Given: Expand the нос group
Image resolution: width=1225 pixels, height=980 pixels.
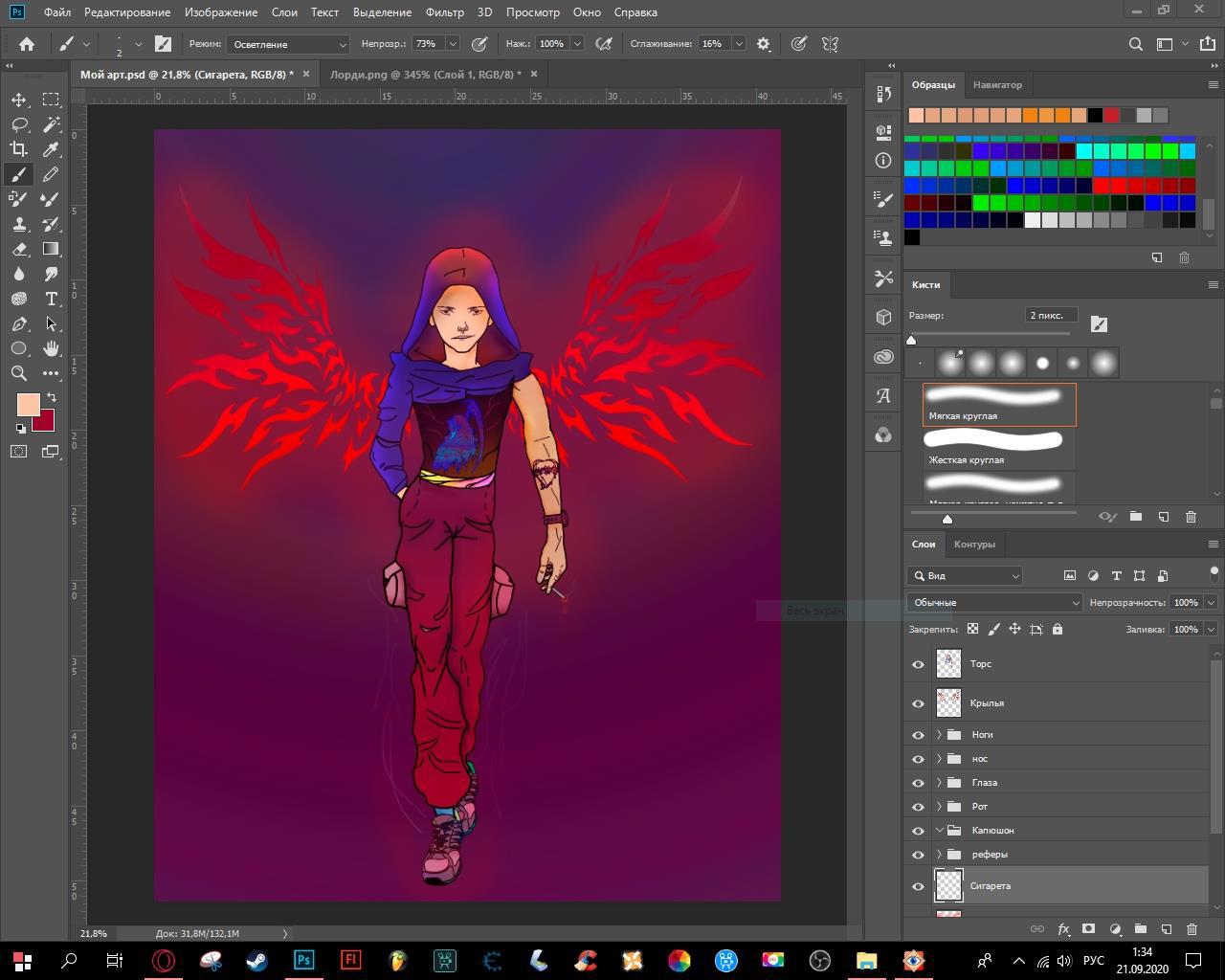Looking at the screenshot, I should coord(939,759).
